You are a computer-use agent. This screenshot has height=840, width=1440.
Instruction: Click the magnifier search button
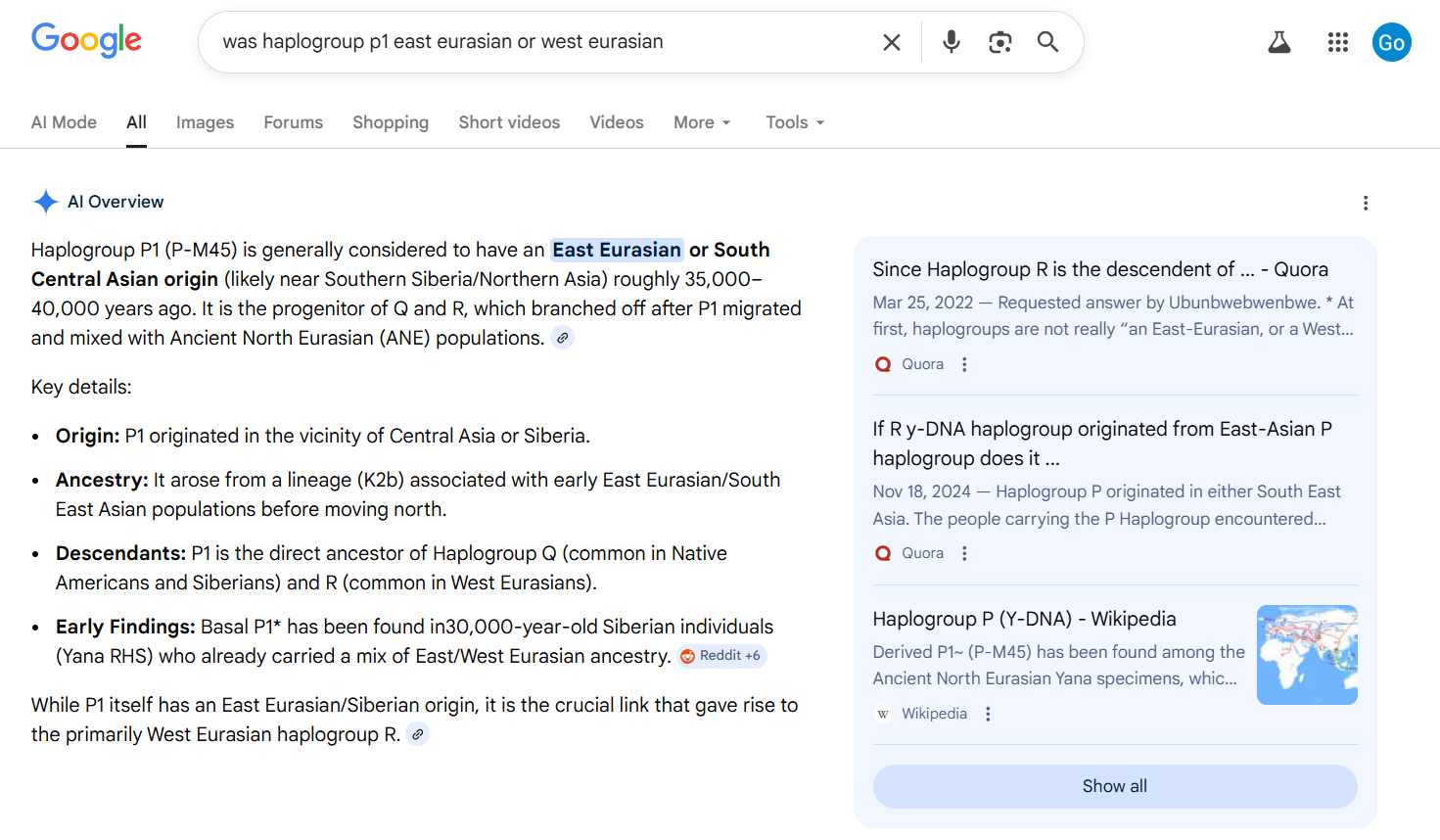1047,42
